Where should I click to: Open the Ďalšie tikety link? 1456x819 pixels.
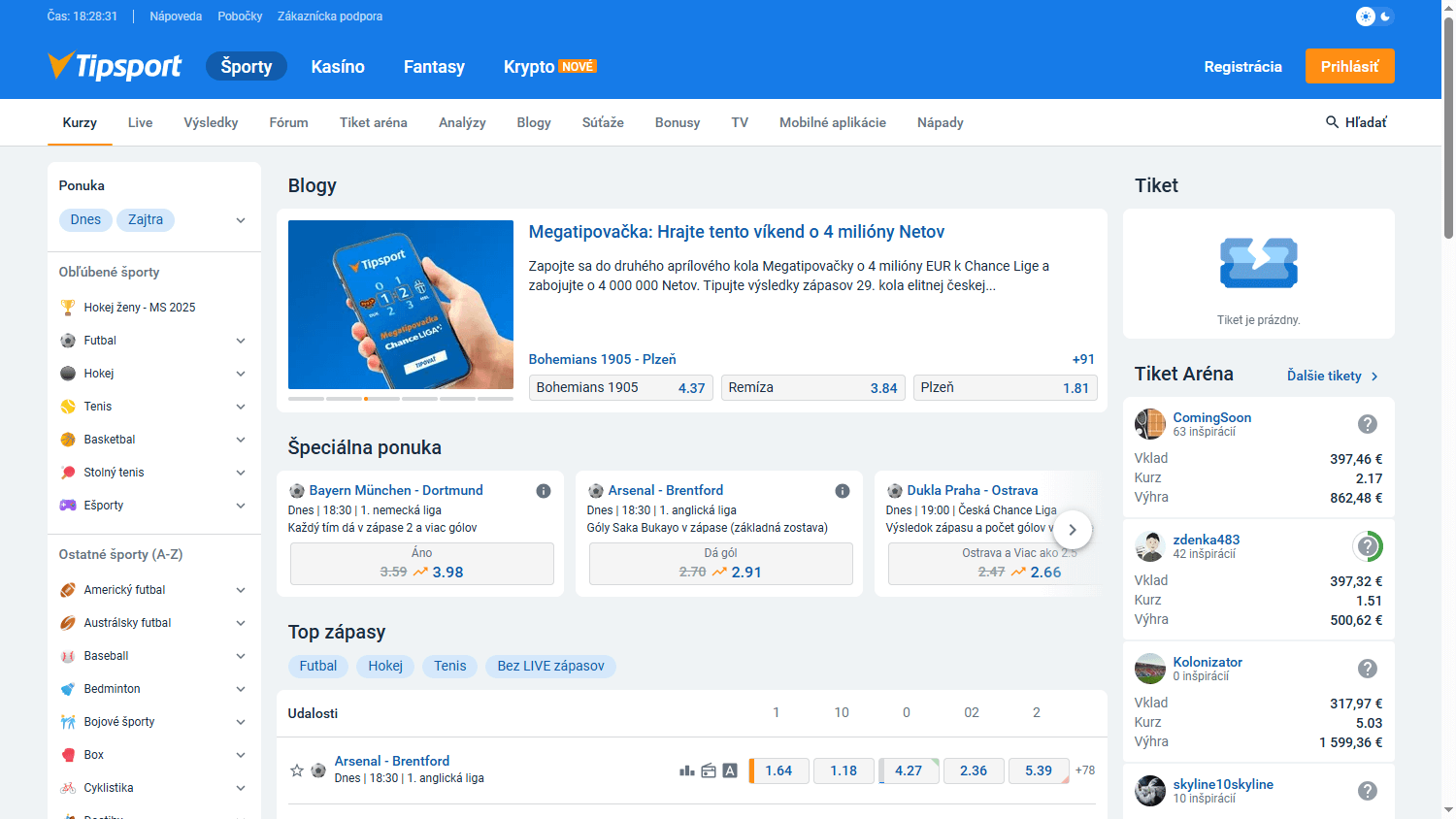pos(1332,376)
